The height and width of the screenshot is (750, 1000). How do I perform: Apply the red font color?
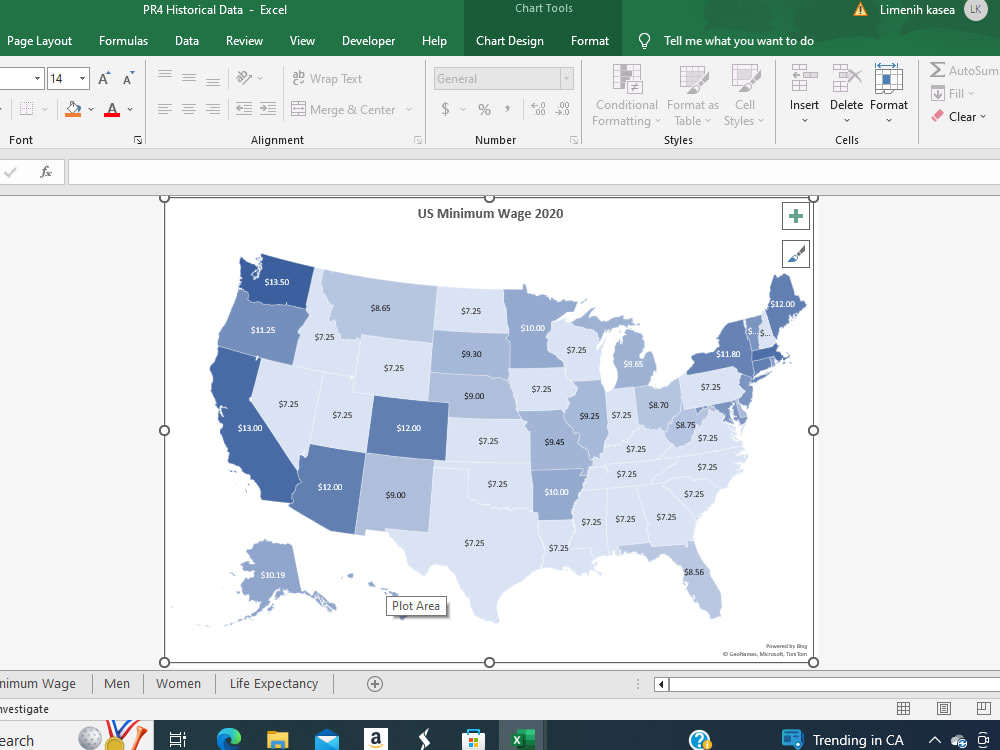[x=112, y=109]
